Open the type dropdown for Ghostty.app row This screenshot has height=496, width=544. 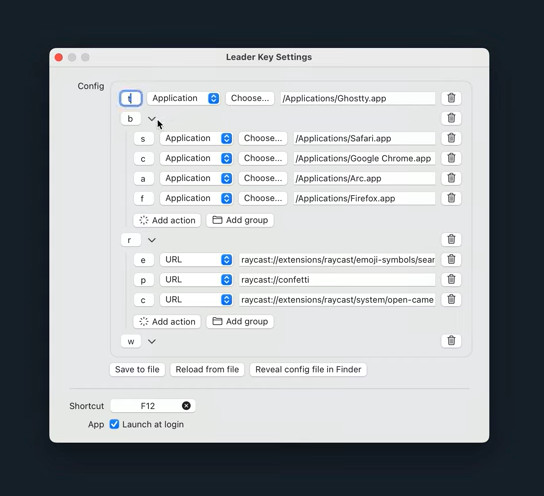183,98
